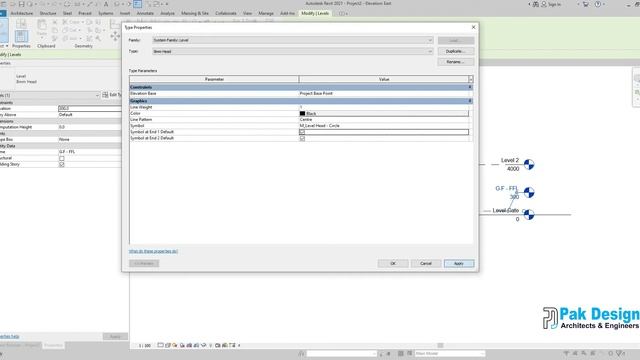Screen dimensions: 640x360
Task: Click the Line Pattern value Centre
Action: [x=384, y=120]
